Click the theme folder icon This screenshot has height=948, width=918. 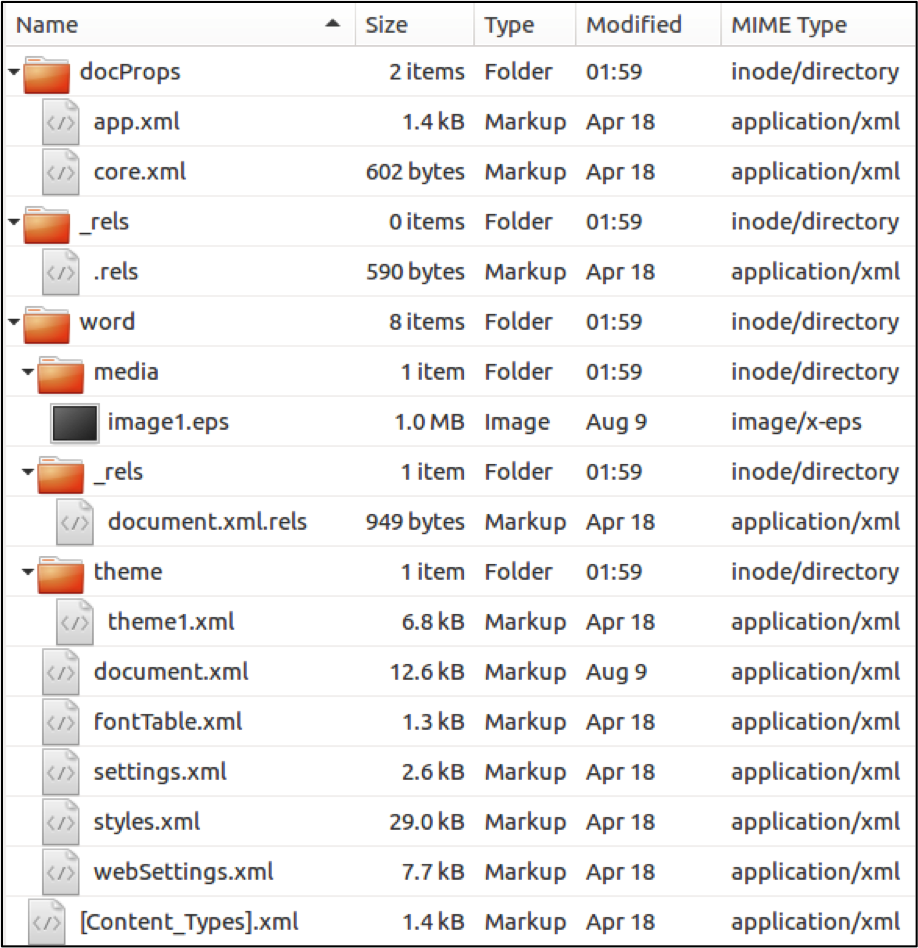click(x=60, y=573)
